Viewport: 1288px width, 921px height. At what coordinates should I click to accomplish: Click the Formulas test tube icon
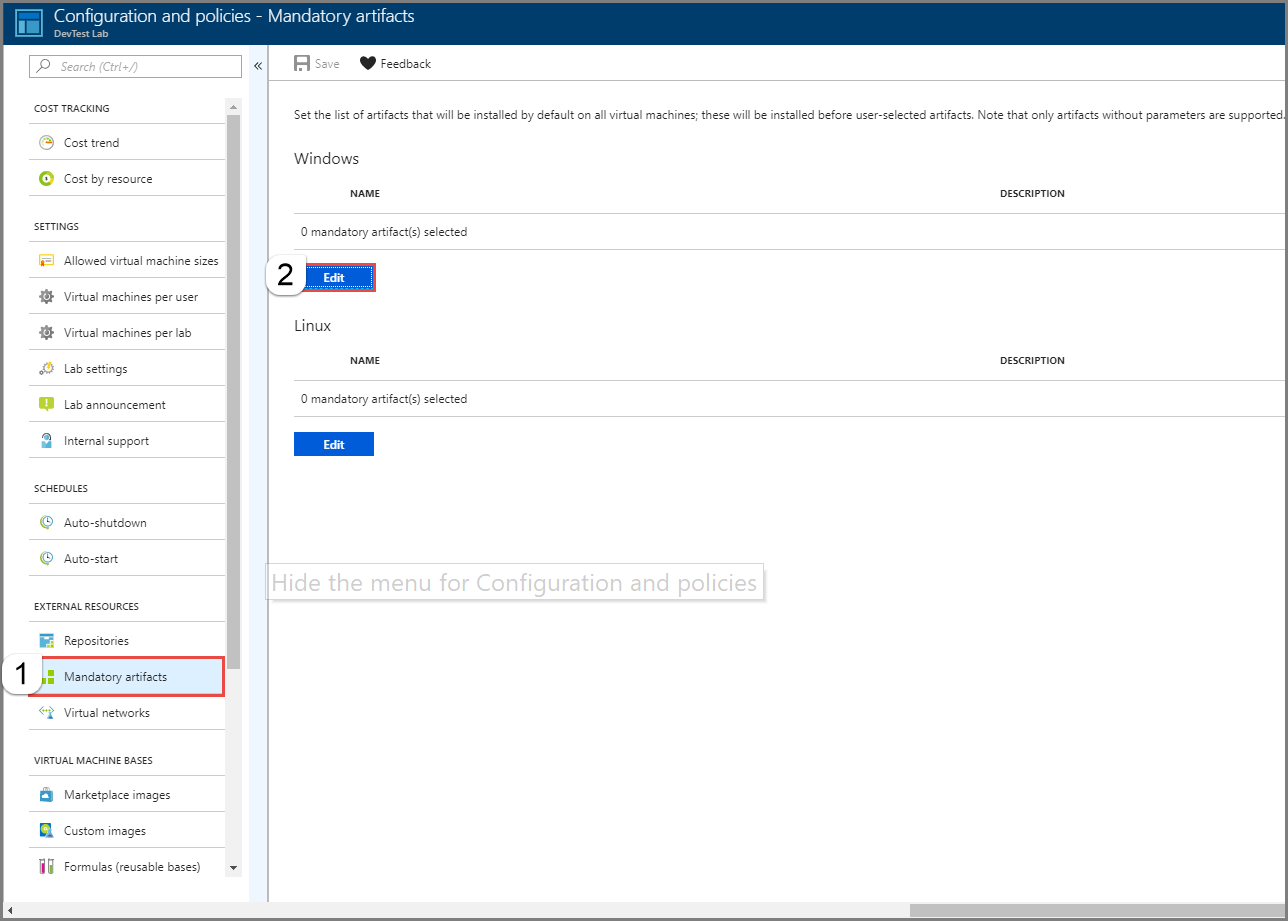(46, 867)
